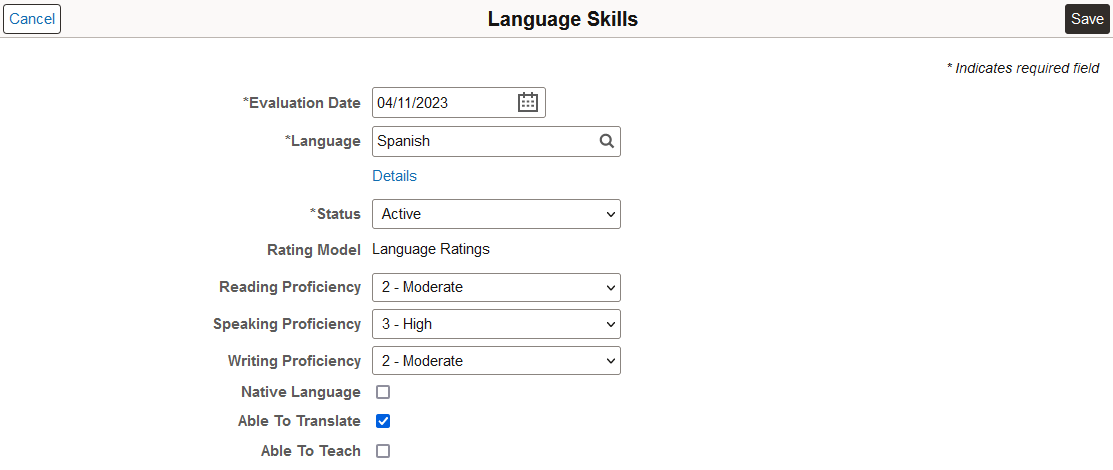1113x470 pixels.
Task: Select the Language Skills page title
Action: [x=563, y=19]
